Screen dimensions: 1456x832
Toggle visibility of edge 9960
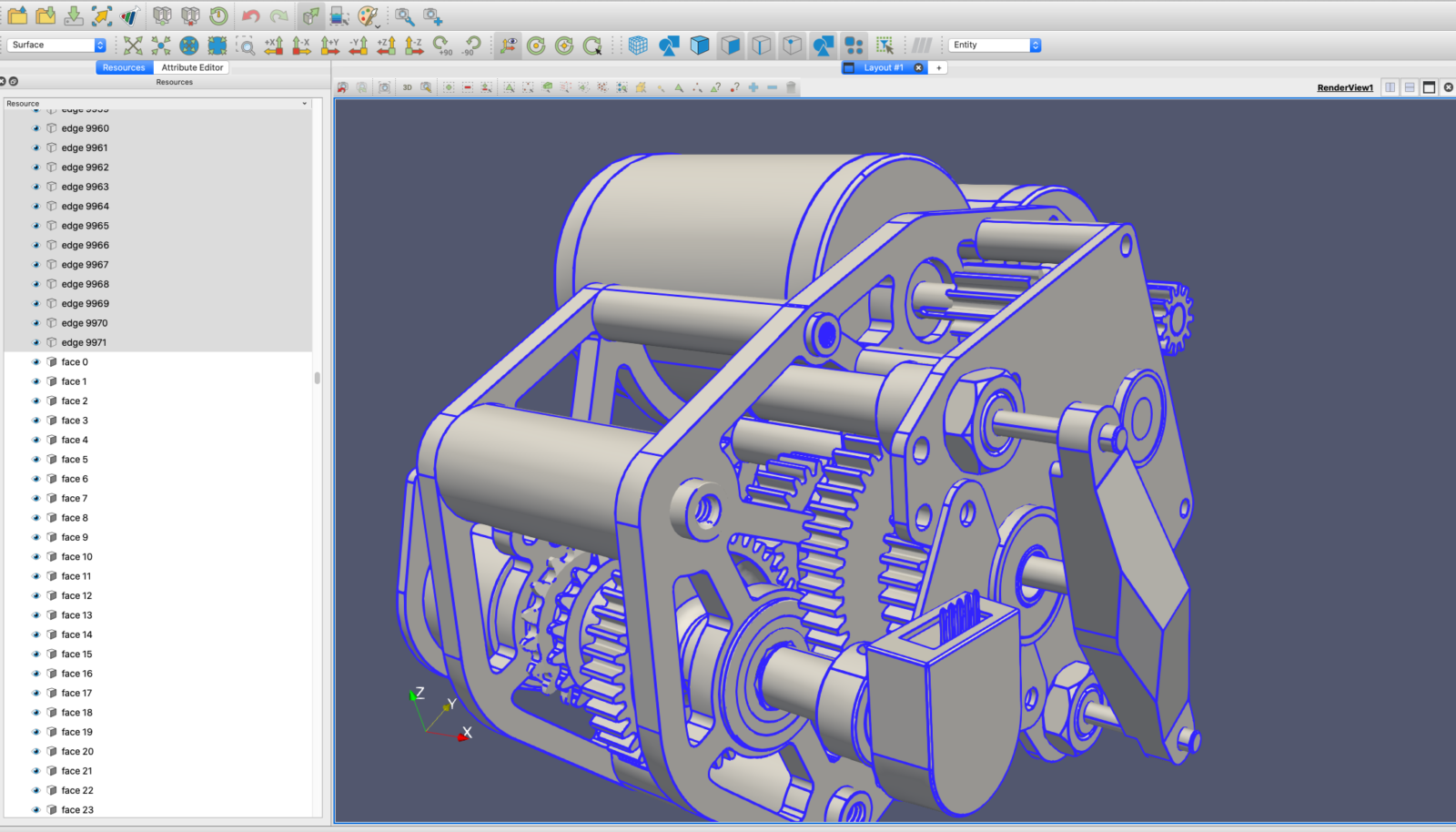pos(35,128)
